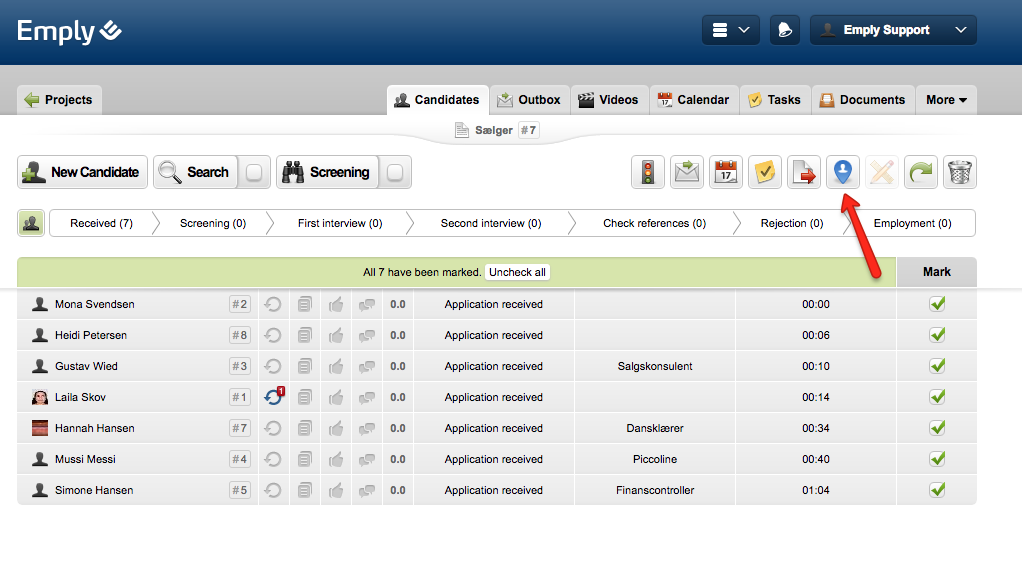Click the yellow task note icon
The height and width of the screenshot is (587, 1022).
[x=764, y=172]
